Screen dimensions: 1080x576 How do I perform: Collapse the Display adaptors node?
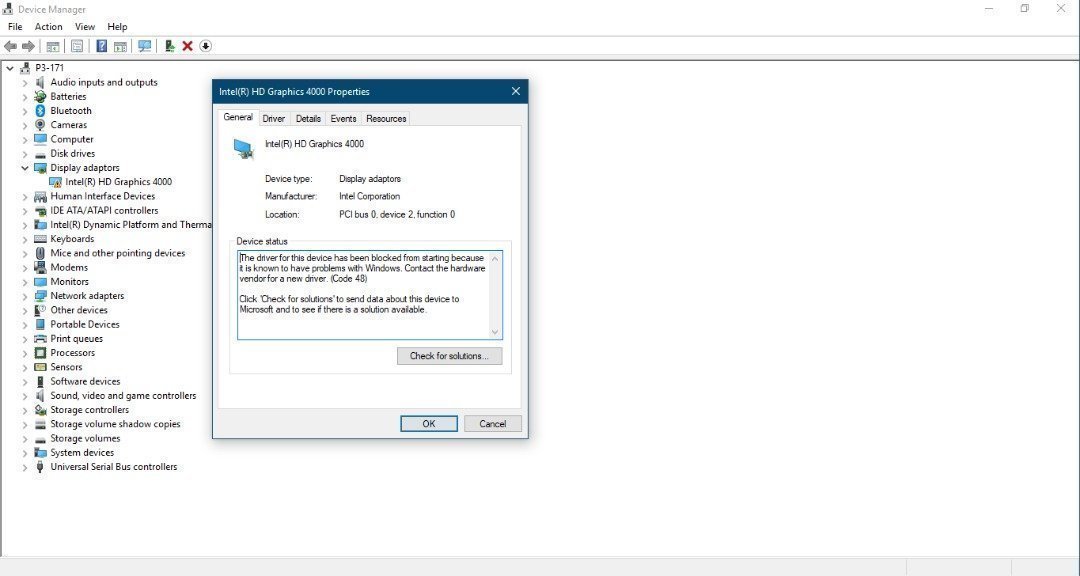[x=25, y=167]
